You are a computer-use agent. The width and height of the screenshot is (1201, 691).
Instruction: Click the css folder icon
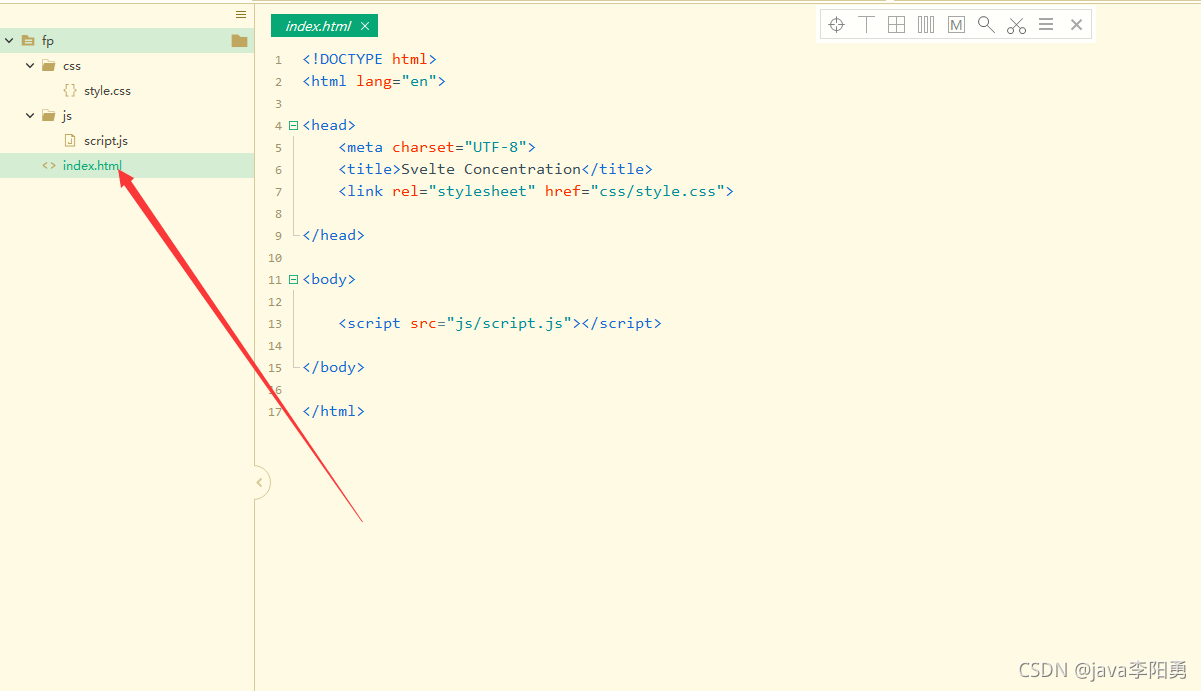tap(49, 66)
